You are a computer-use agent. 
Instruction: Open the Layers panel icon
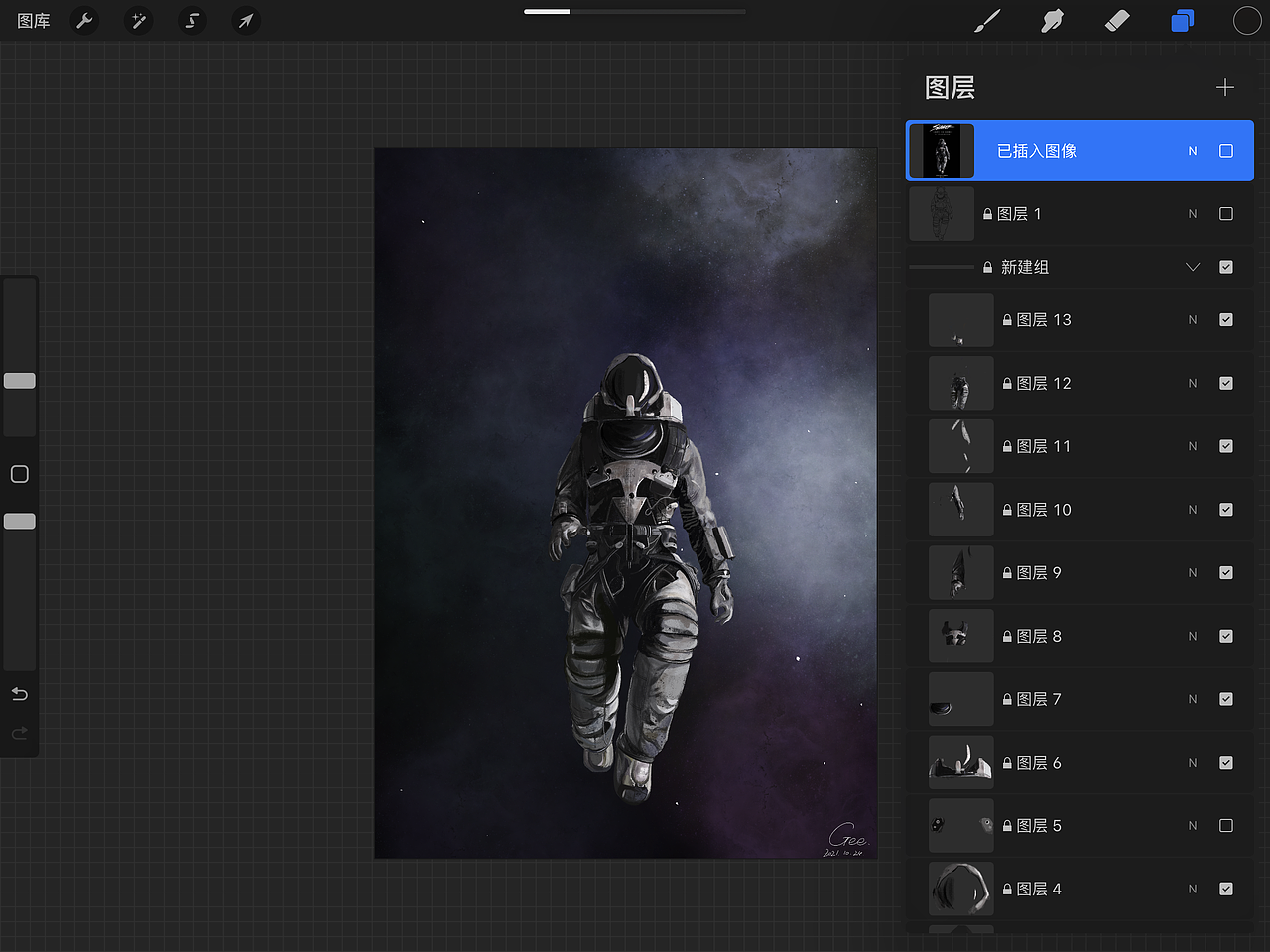[x=1182, y=20]
